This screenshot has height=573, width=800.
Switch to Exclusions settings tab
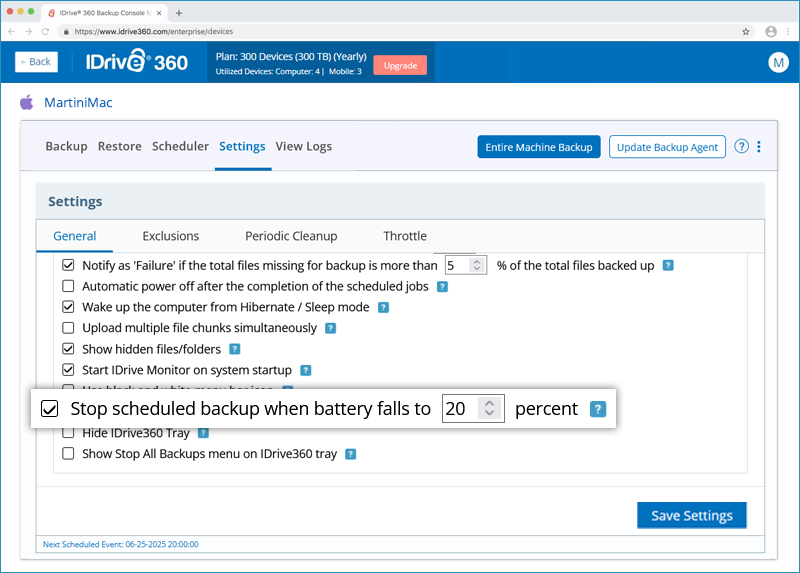click(171, 236)
